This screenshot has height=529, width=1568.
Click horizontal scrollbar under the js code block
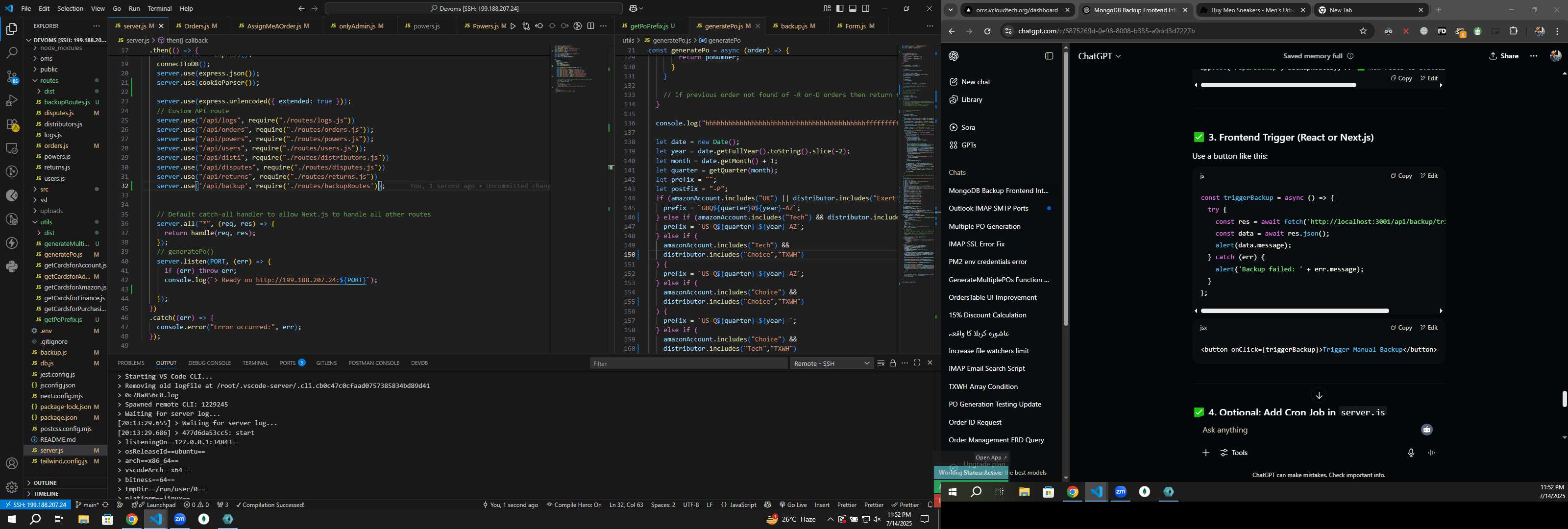tap(1294, 311)
